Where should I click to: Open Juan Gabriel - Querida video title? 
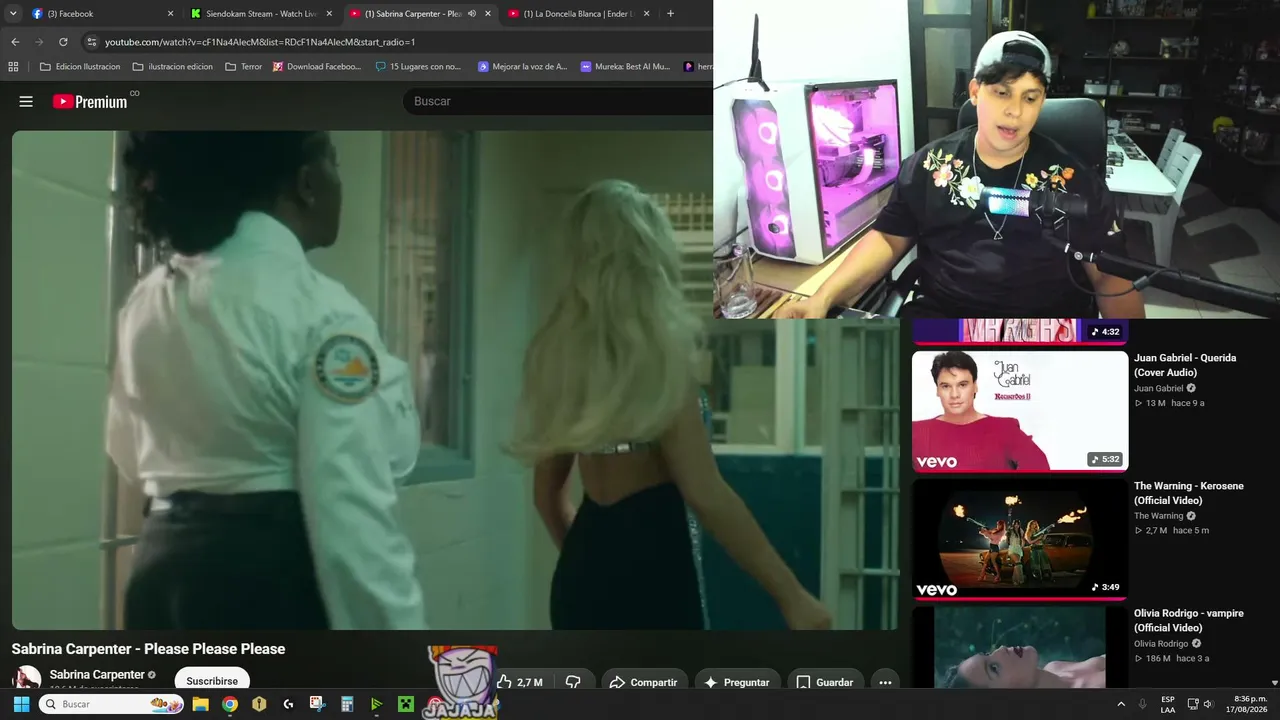pyautogui.click(x=1185, y=365)
